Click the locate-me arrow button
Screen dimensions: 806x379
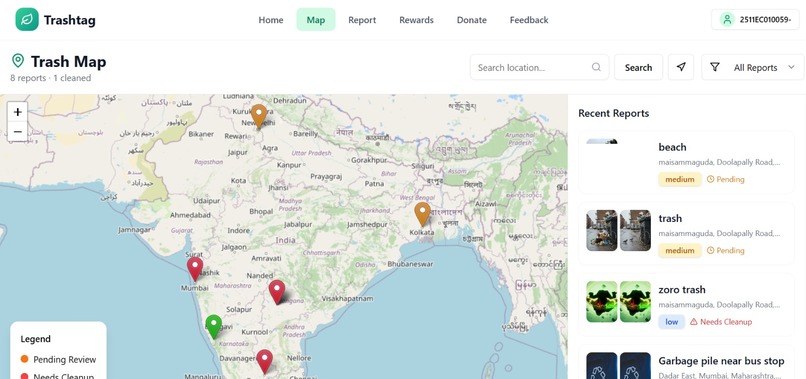pyautogui.click(x=681, y=67)
